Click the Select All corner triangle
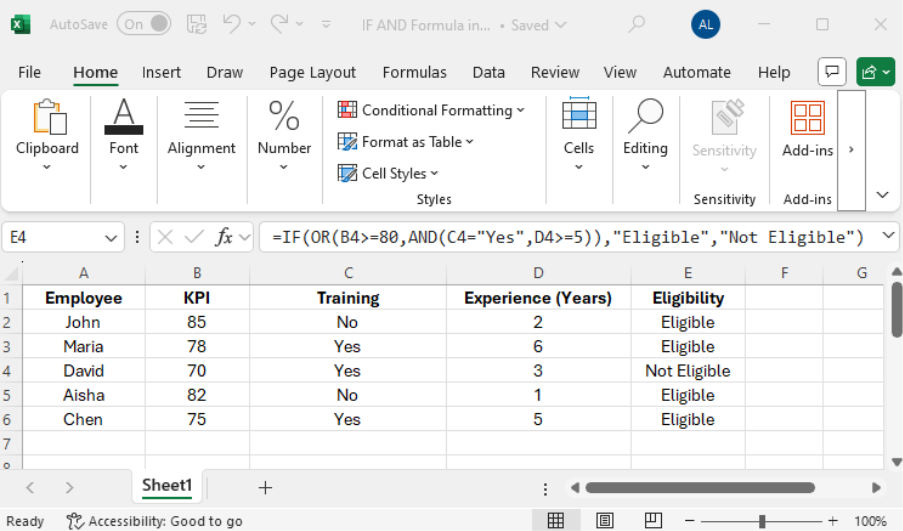Viewport: 903px width, 531px height. click(x=12, y=273)
